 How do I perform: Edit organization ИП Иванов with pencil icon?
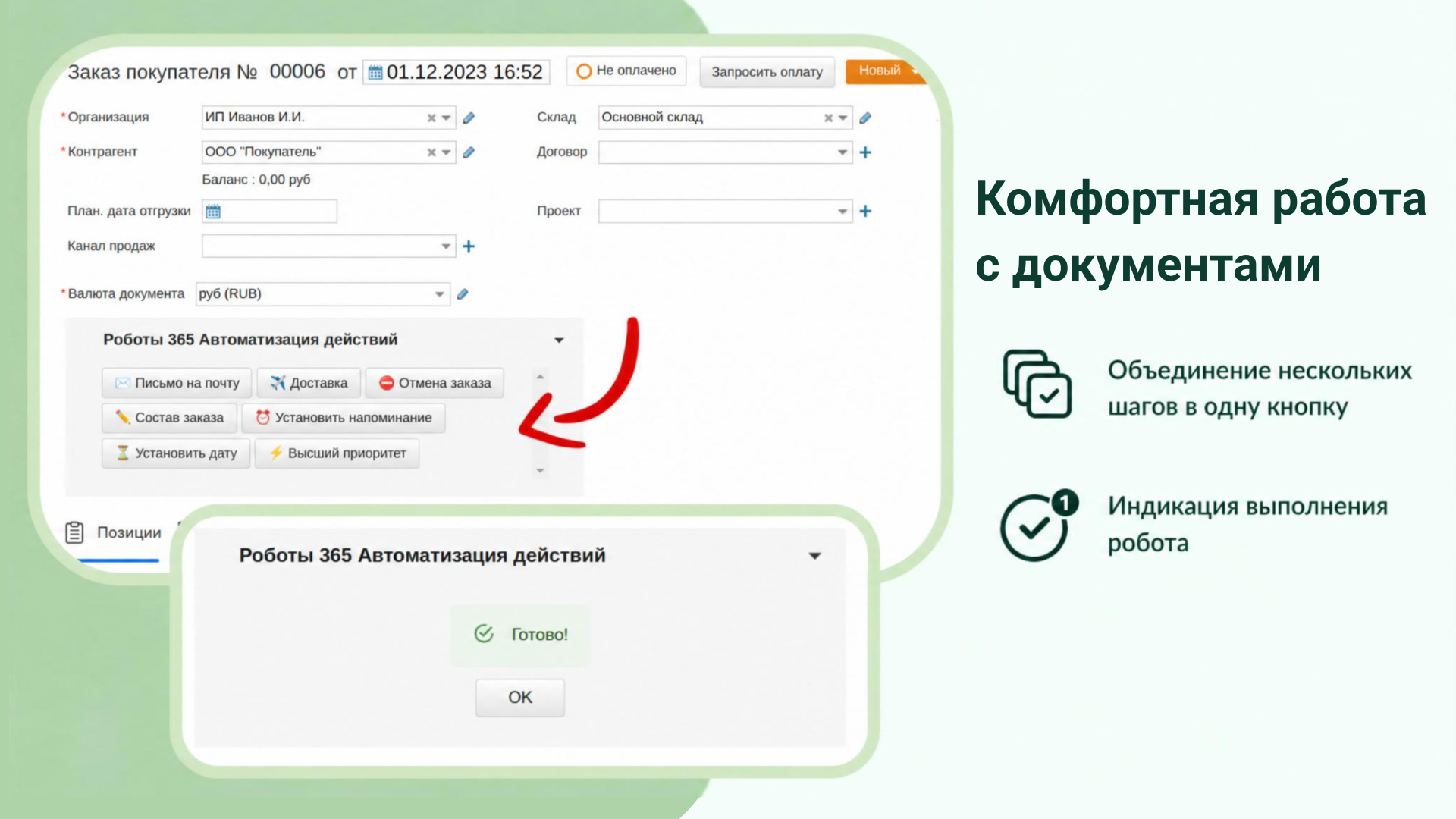pos(469,118)
